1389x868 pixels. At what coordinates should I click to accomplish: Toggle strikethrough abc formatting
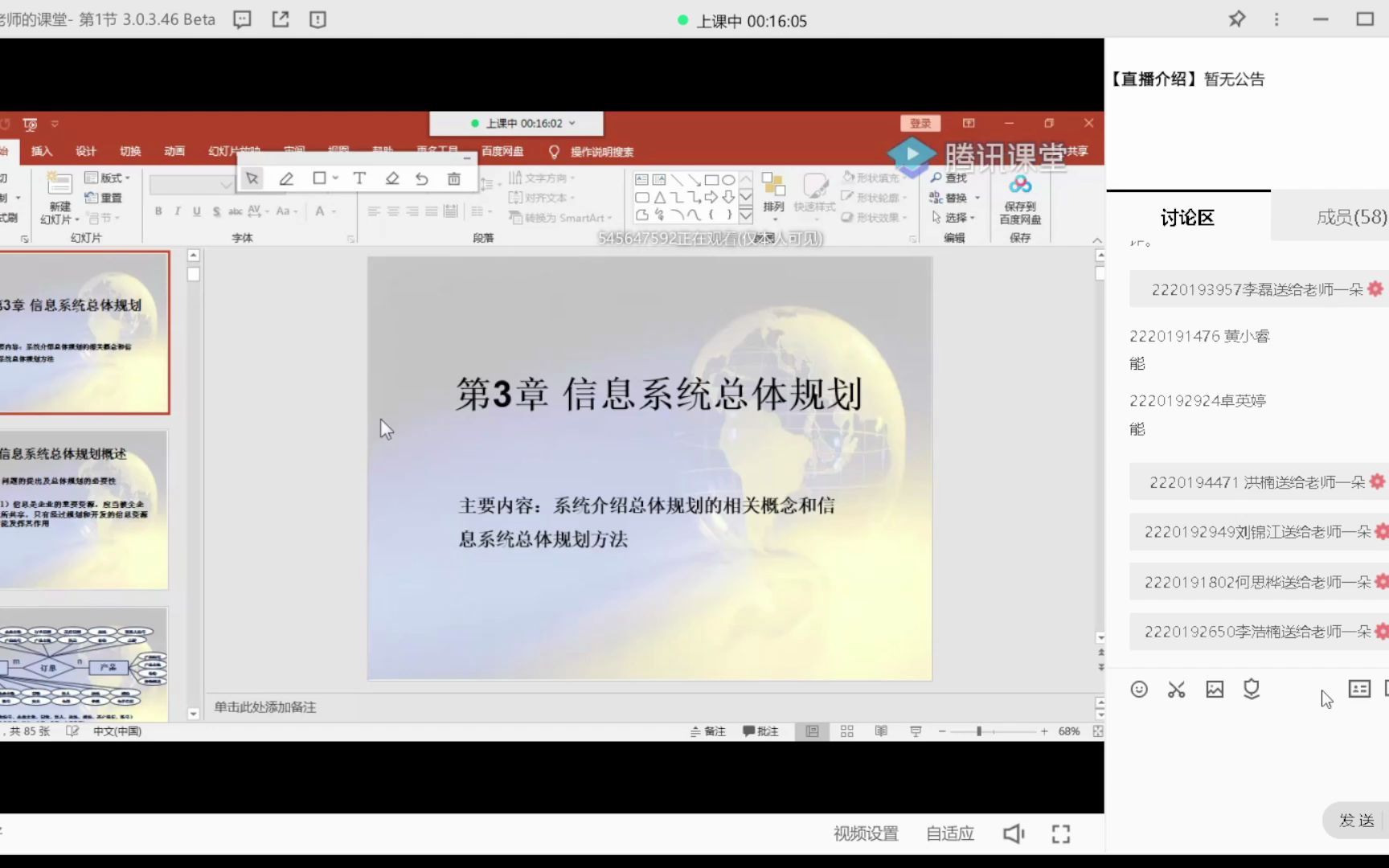236,211
